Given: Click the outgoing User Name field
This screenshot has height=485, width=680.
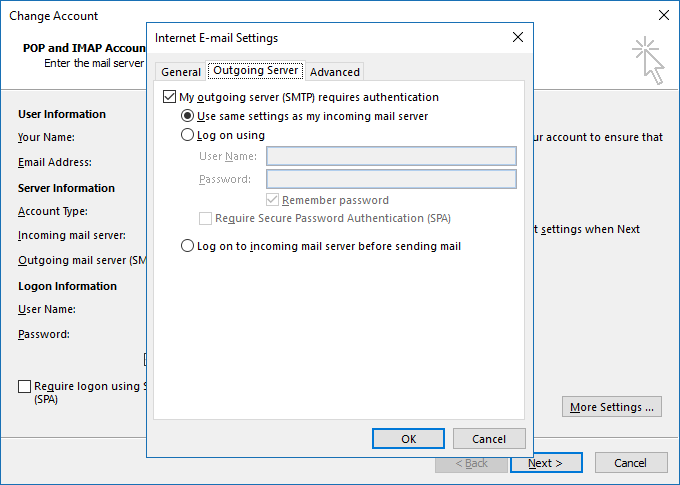Looking at the screenshot, I should [x=391, y=156].
